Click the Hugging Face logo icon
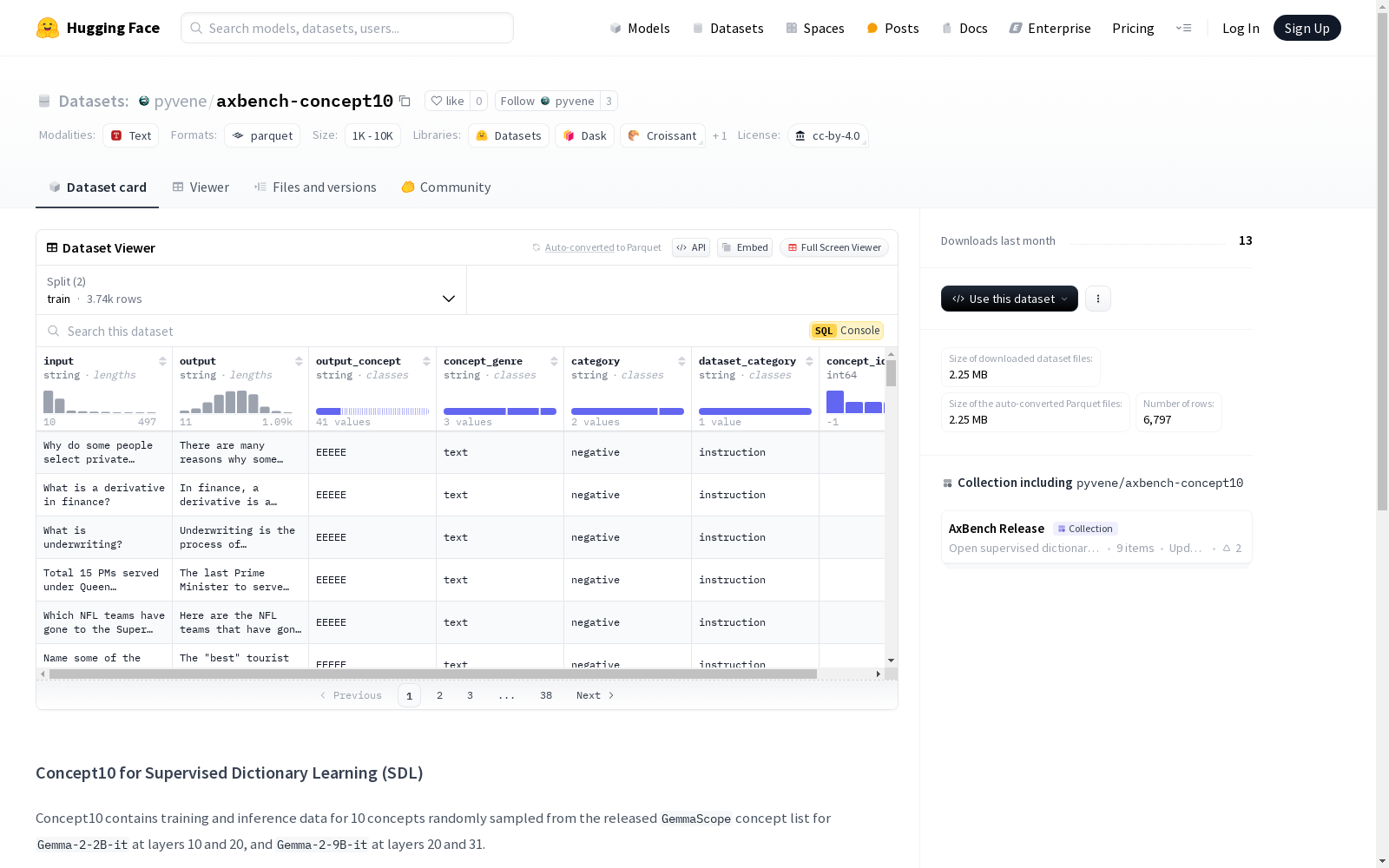The image size is (1389, 868). click(x=48, y=28)
